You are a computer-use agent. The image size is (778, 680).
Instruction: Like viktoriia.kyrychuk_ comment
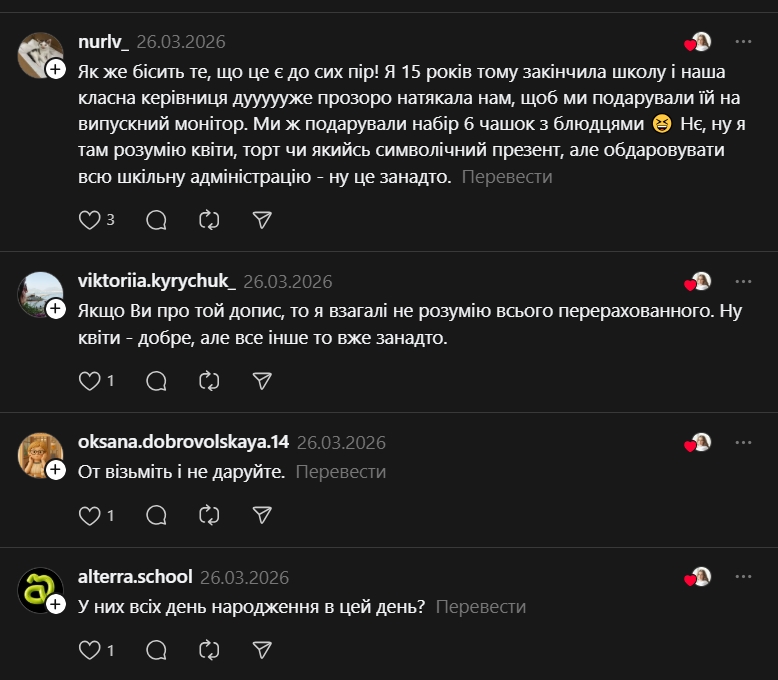click(90, 381)
